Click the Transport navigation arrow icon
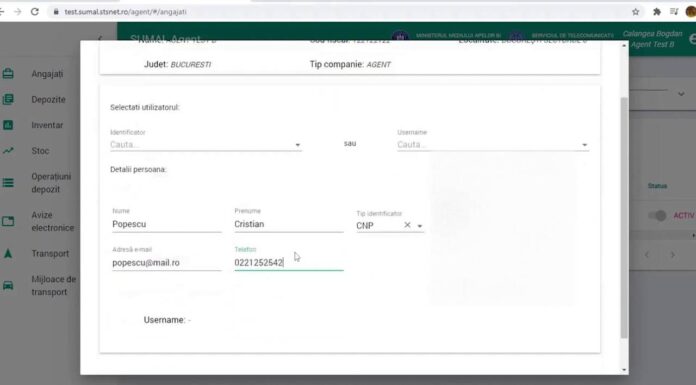 tap(8, 254)
